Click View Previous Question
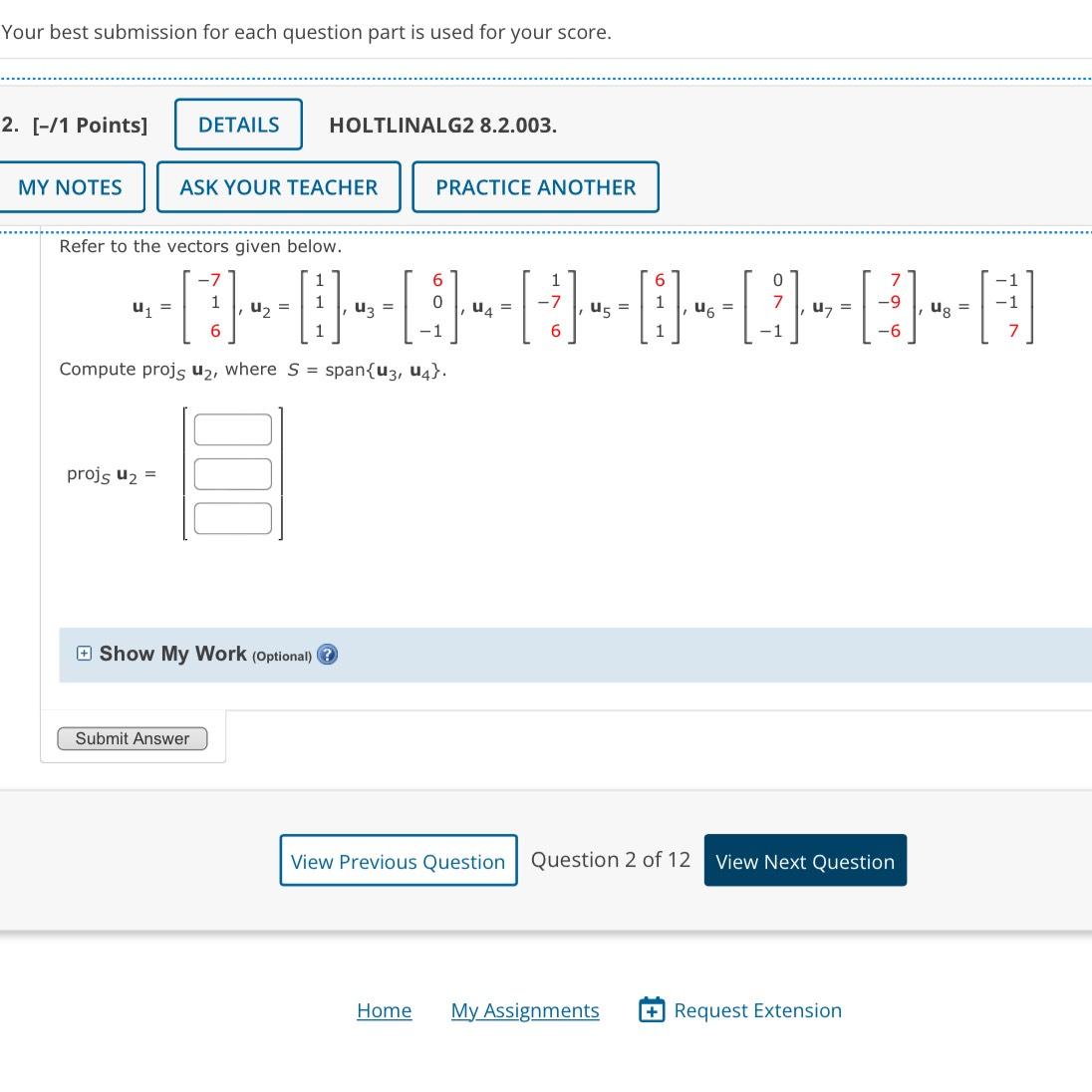1092x1092 pixels. (x=398, y=861)
